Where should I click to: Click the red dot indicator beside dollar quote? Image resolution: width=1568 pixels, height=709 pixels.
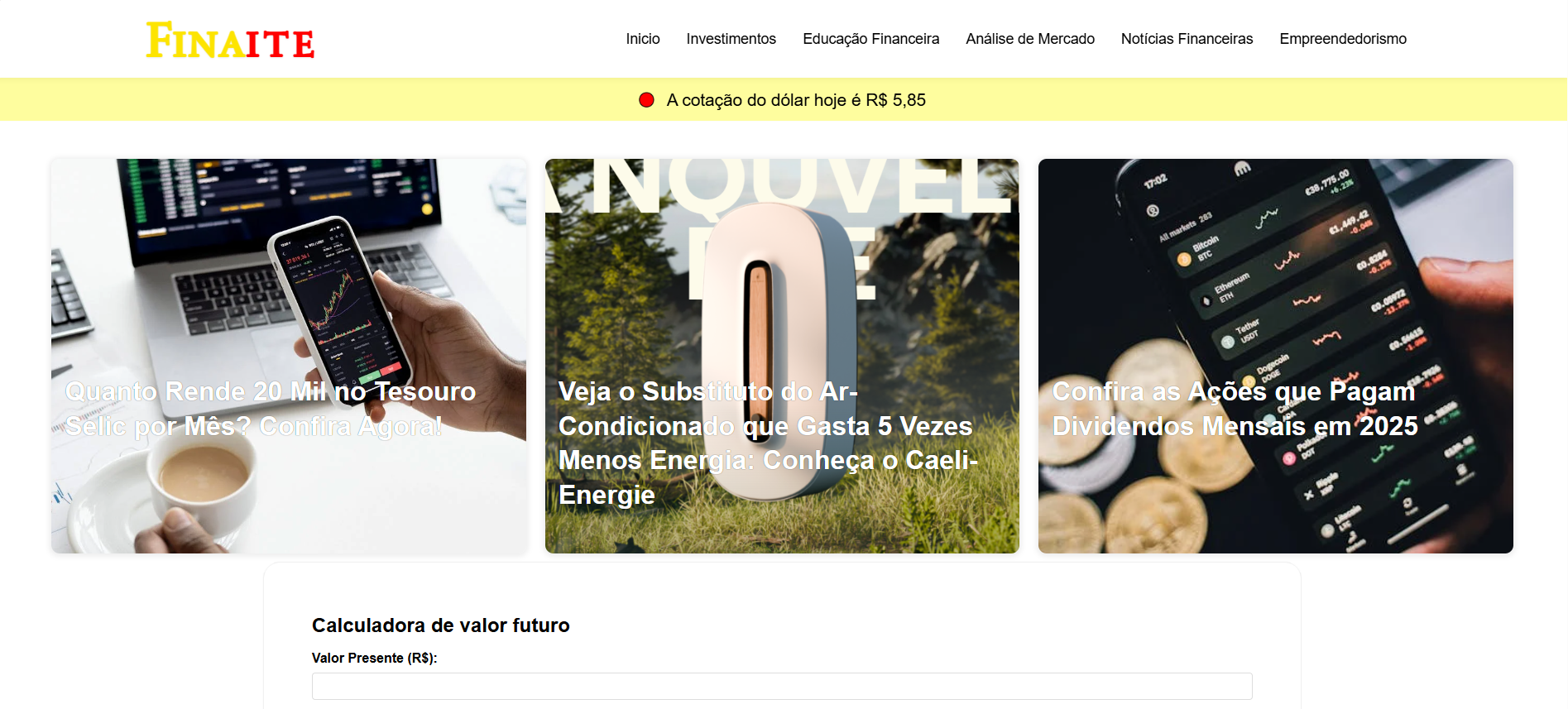(x=646, y=100)
